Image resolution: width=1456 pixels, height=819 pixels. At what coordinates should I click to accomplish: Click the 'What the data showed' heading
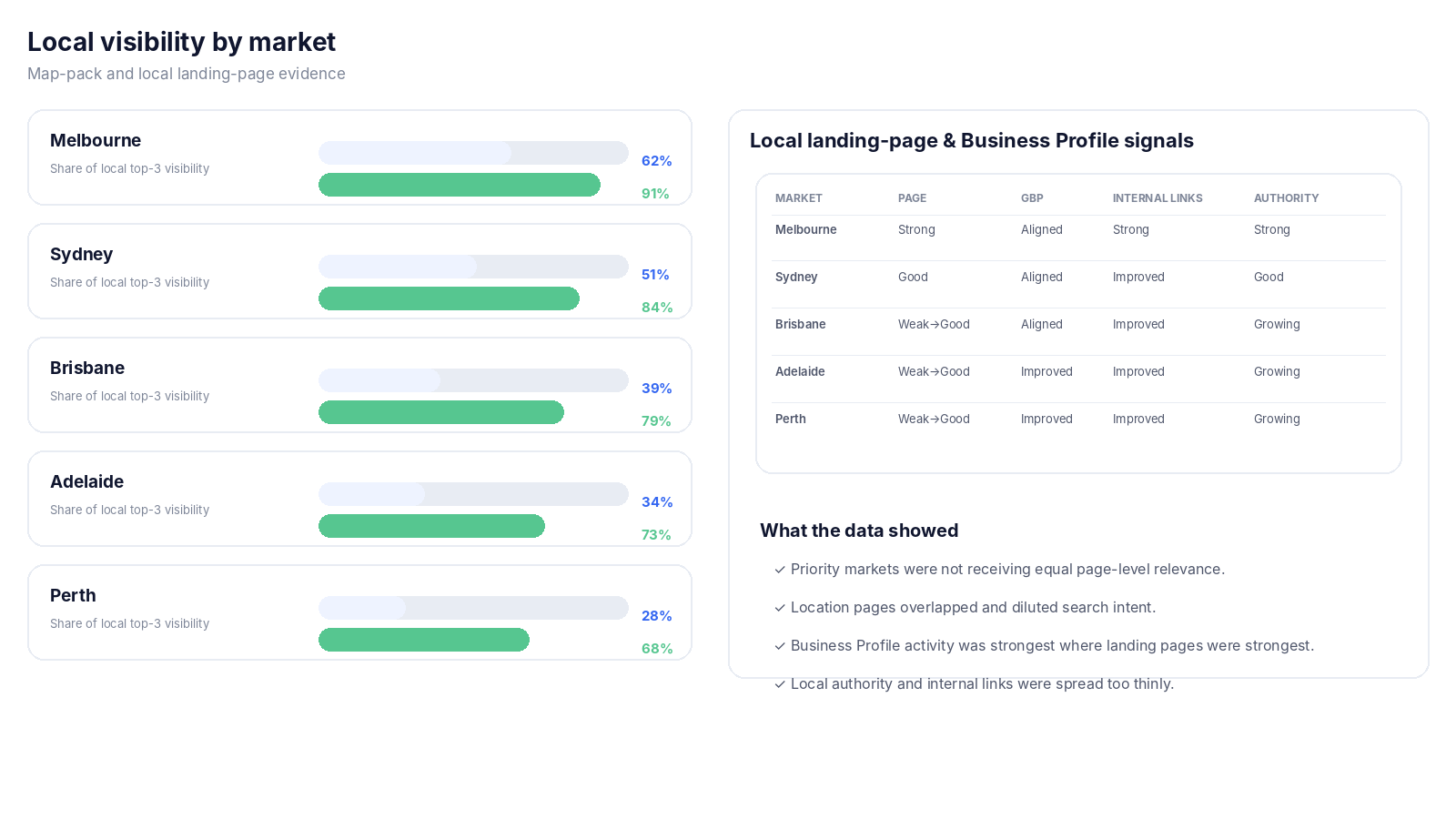[x=859, y=531]
